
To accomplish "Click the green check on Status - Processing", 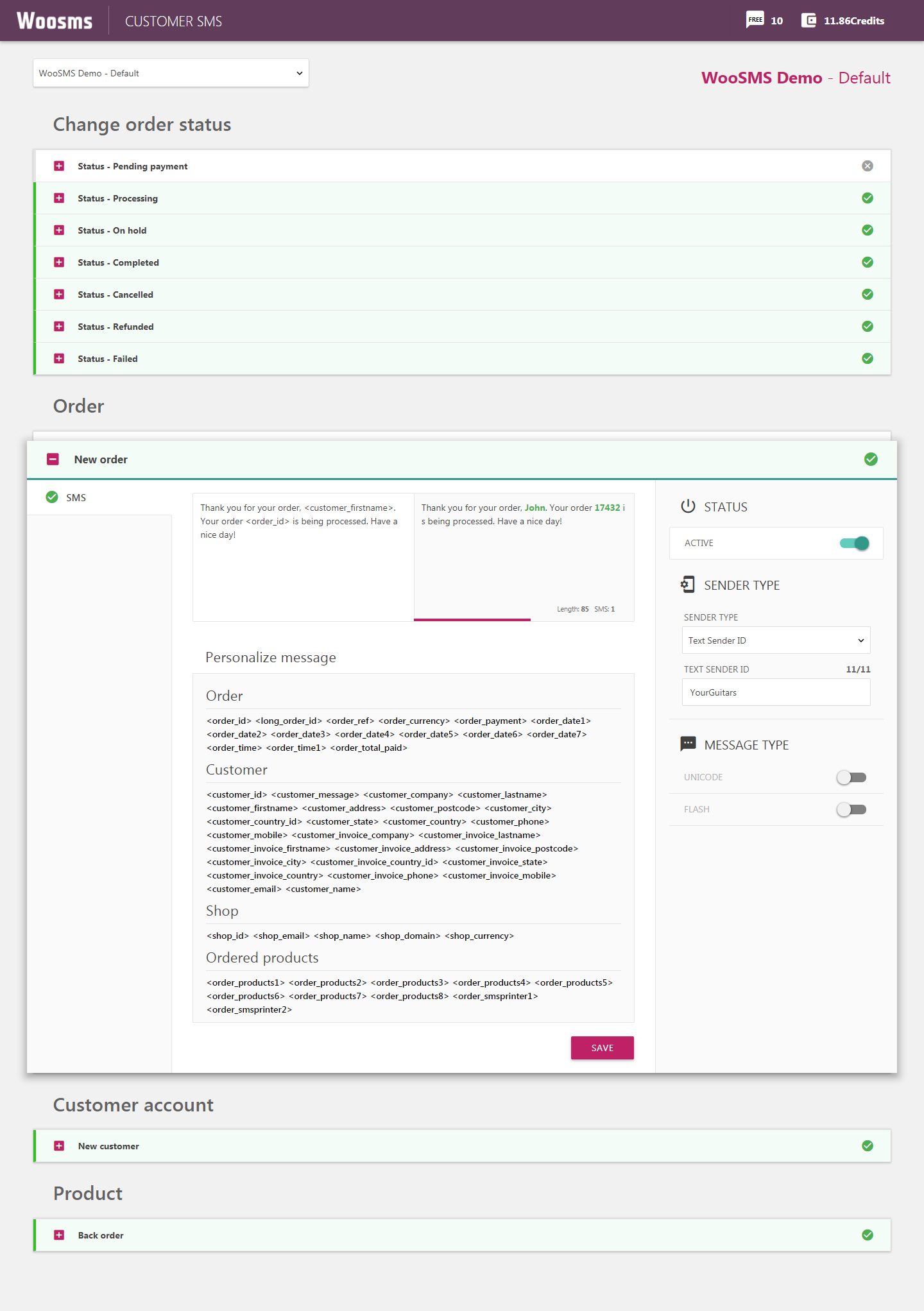I will click(x=868, y=198).
